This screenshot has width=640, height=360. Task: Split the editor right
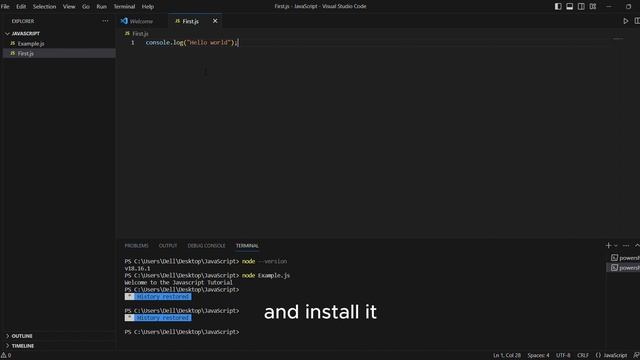637,21
